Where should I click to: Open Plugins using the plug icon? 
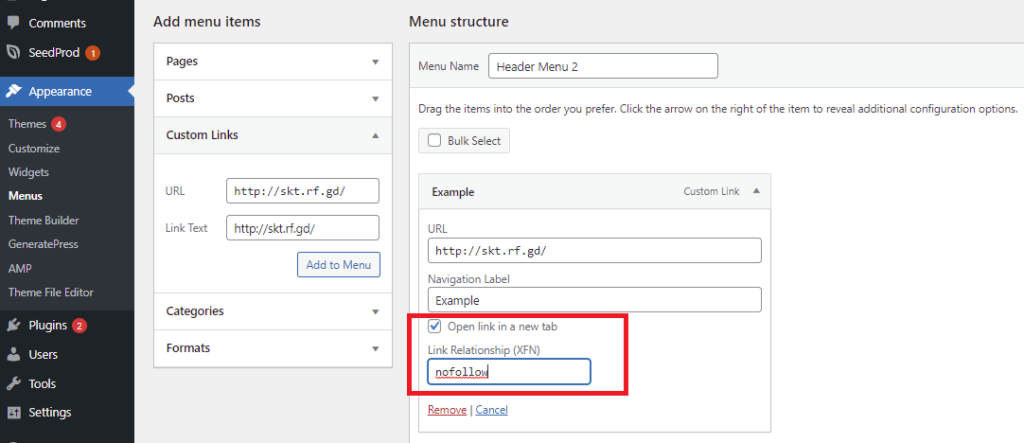[x=12, y=325]
